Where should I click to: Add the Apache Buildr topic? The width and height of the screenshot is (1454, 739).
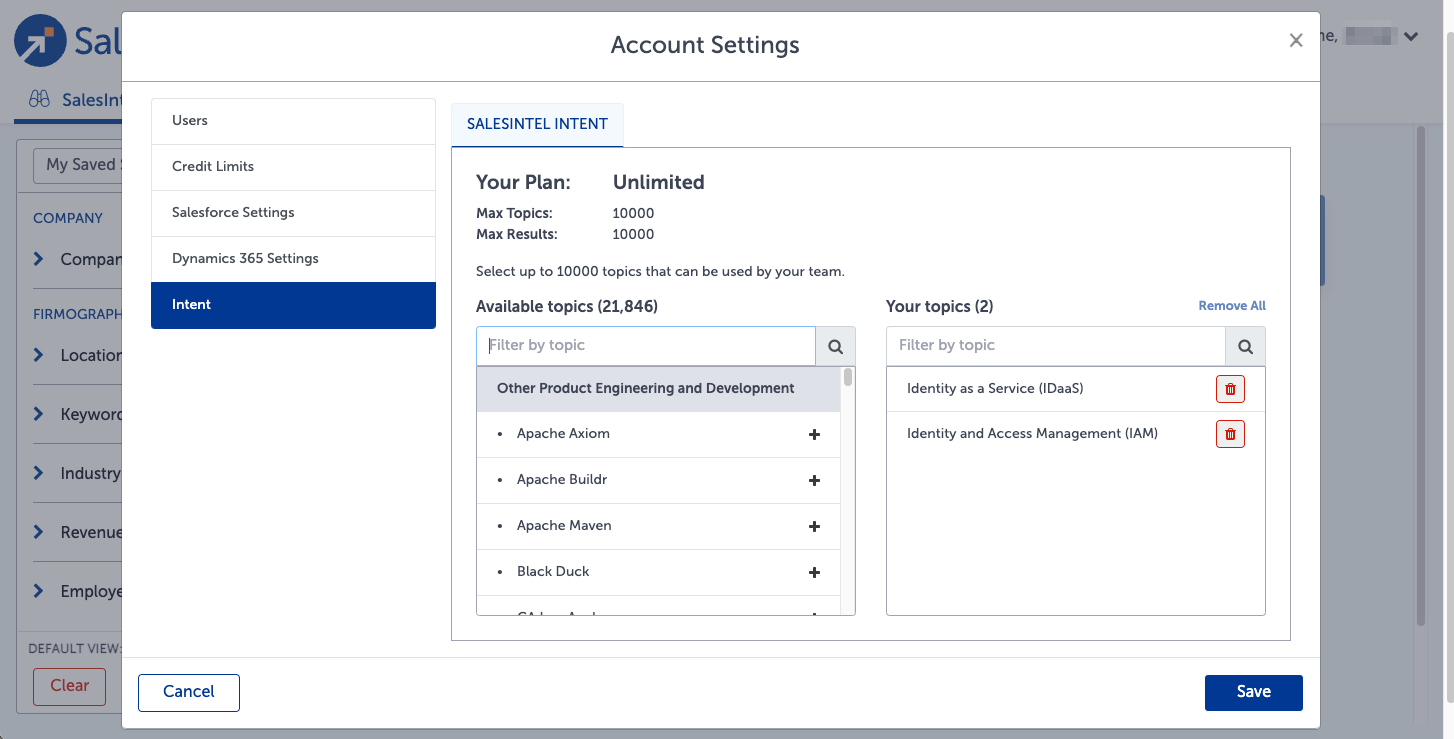click(814, 481)
